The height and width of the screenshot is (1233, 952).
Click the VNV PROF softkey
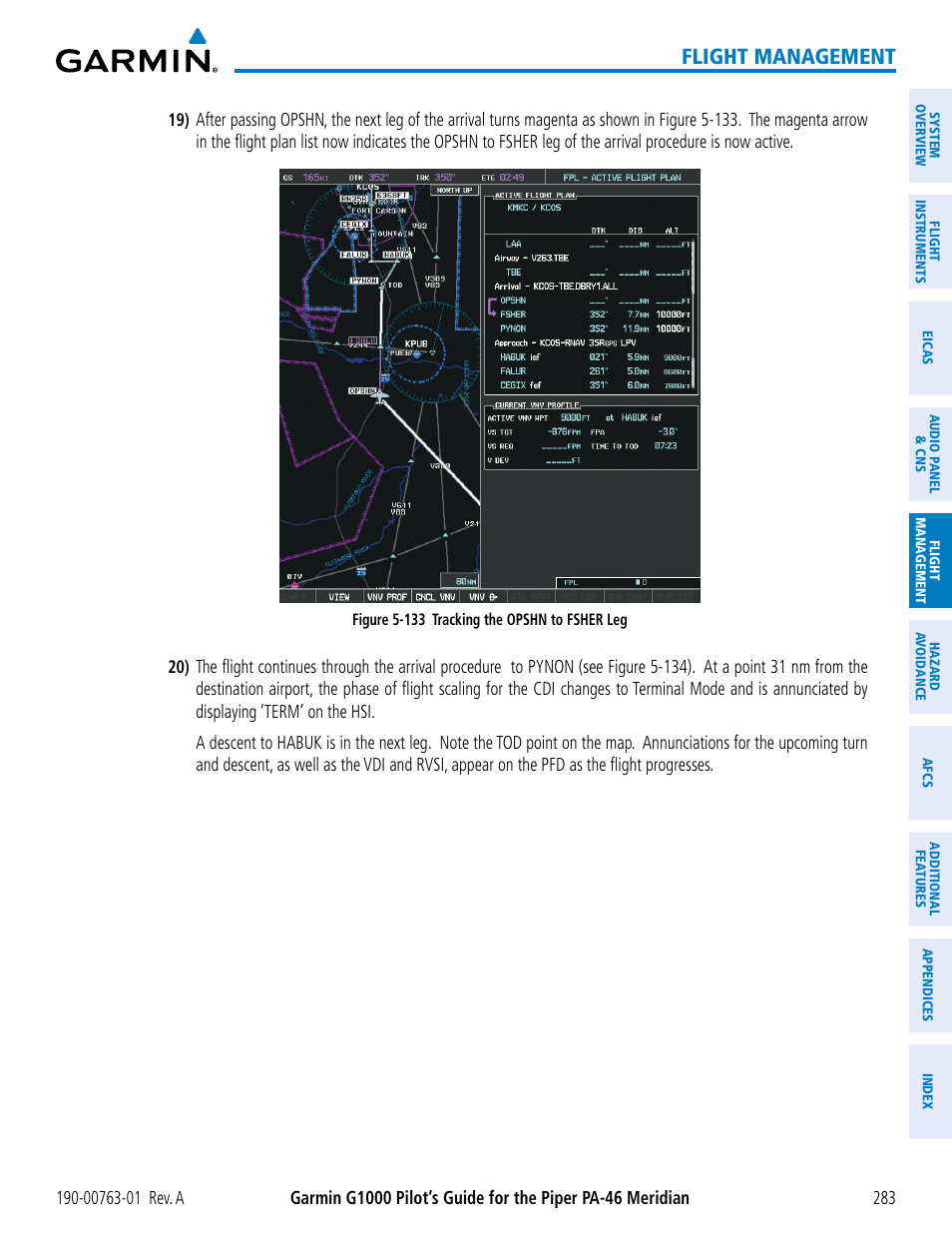pyautogui.click(x=387, y=597)
